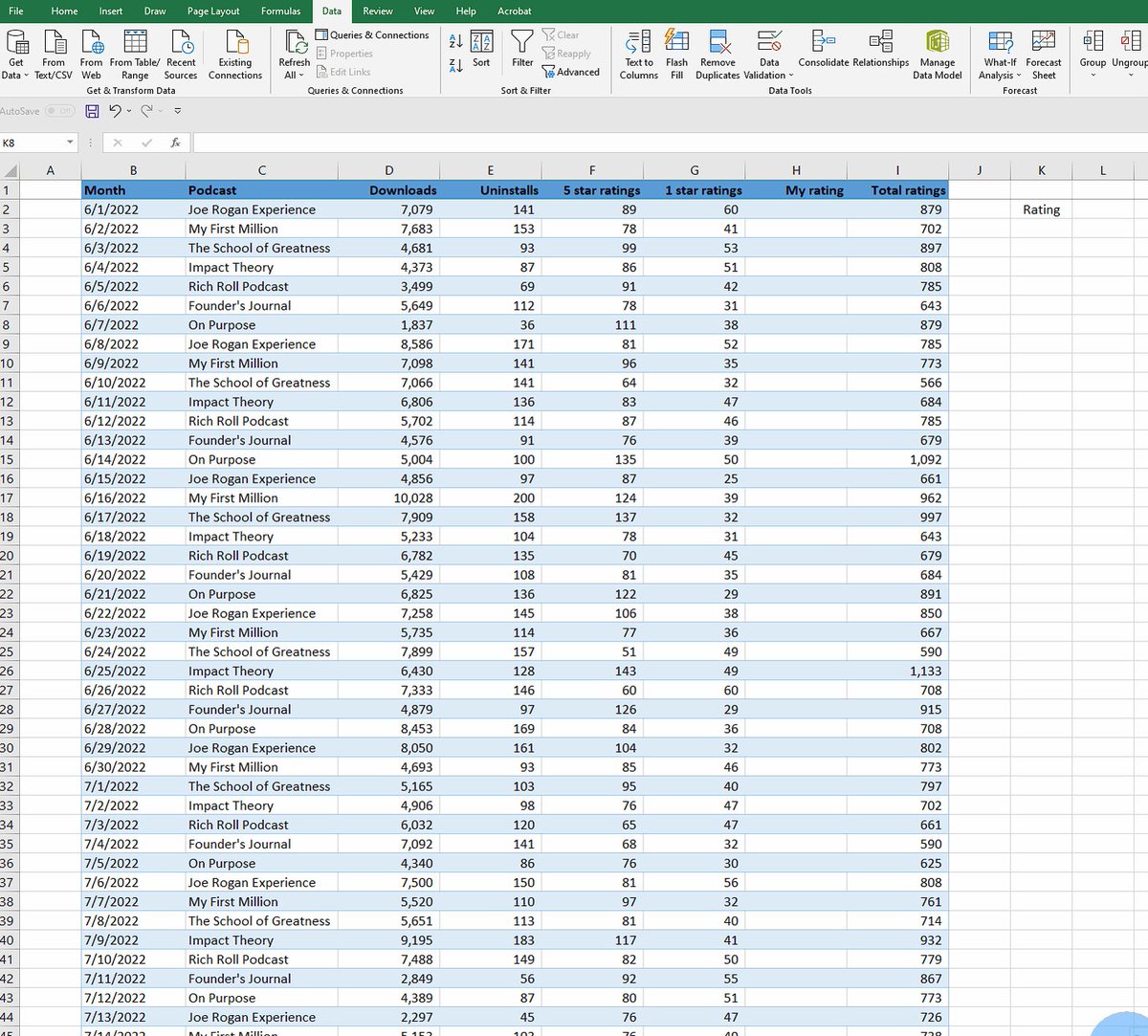Select the Uninstalls header cell
Screen dimensions: 1148x1036
(491, 190)
